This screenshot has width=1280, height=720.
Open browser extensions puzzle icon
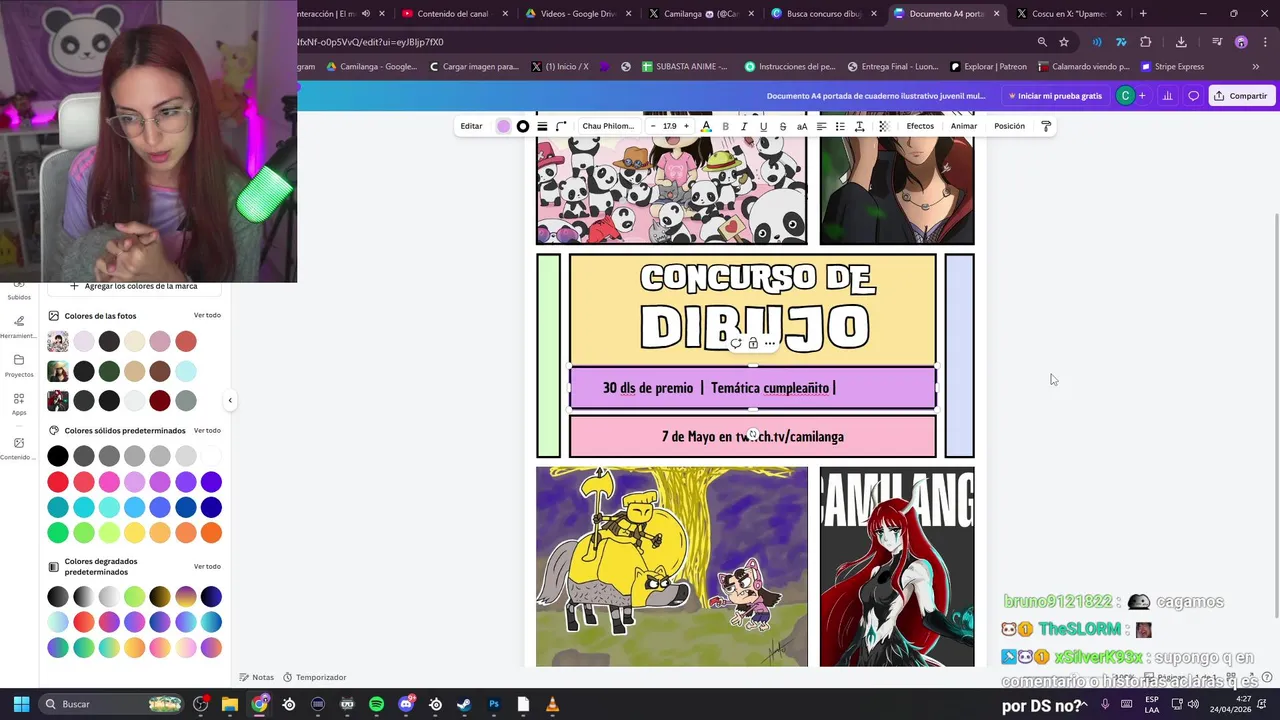point(1146,42)
